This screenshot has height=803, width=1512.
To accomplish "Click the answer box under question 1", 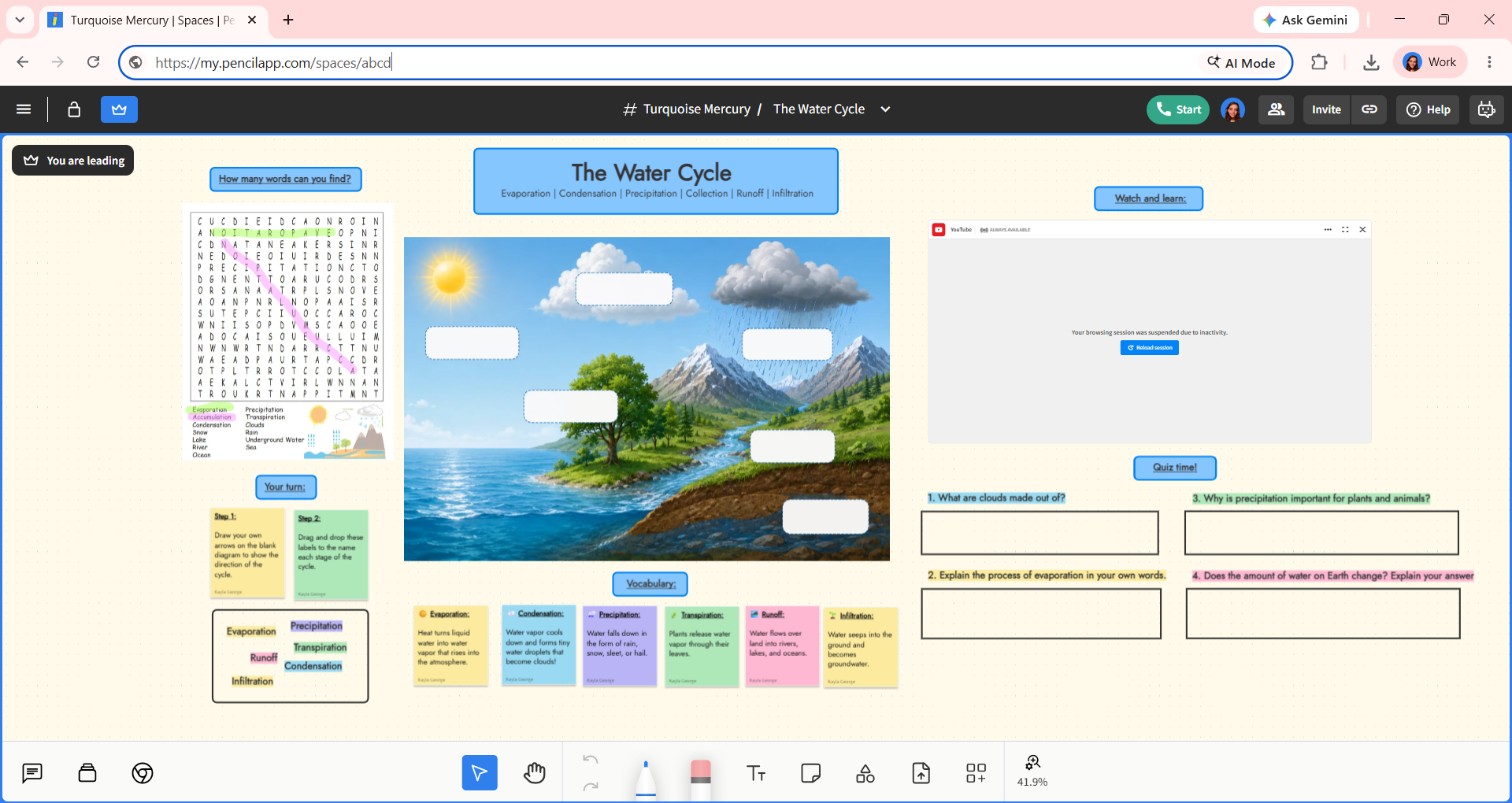I will point(1039,533).
